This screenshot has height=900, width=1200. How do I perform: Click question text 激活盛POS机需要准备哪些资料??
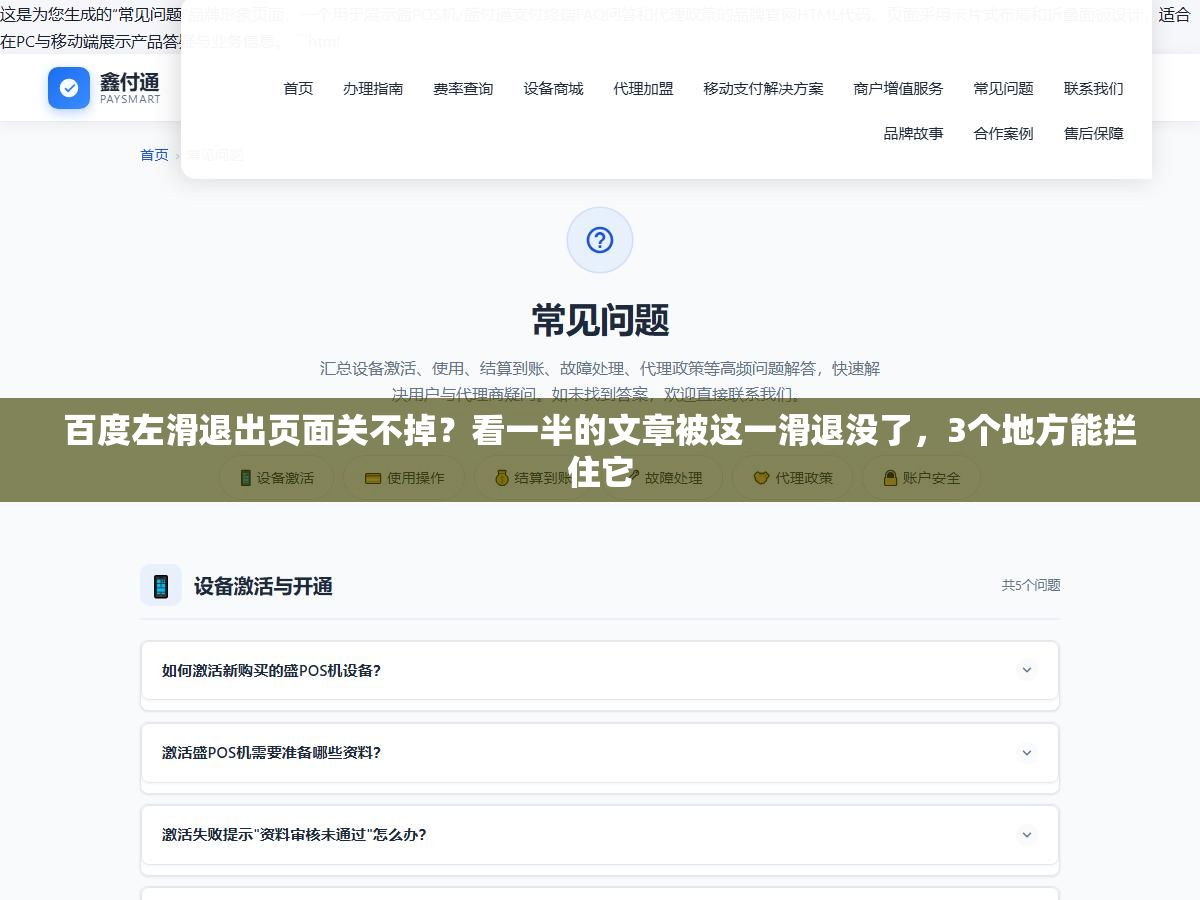(271, 752)
